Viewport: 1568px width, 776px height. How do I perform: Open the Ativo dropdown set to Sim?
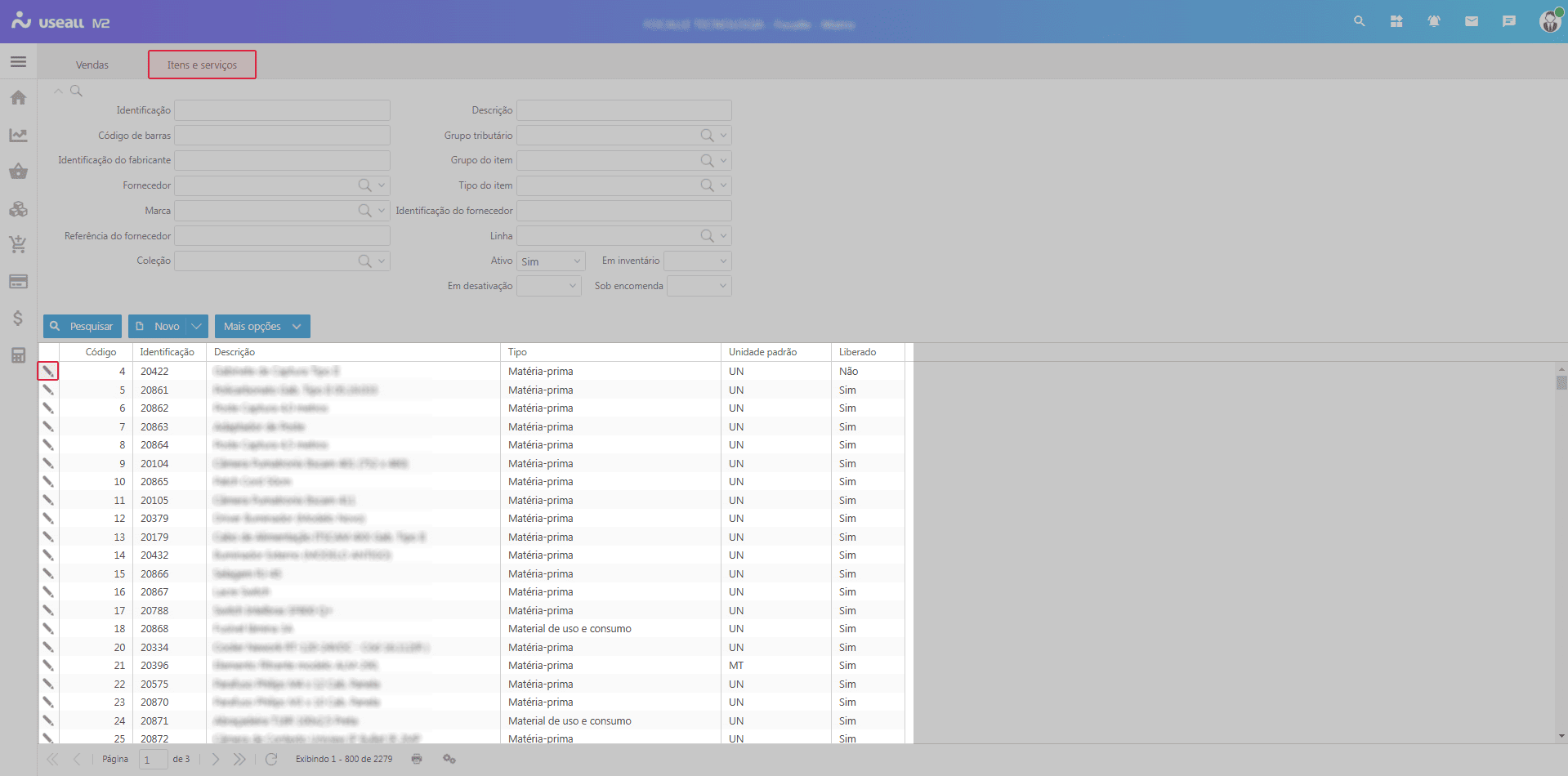pyautogui.click(x=551, y=261)
